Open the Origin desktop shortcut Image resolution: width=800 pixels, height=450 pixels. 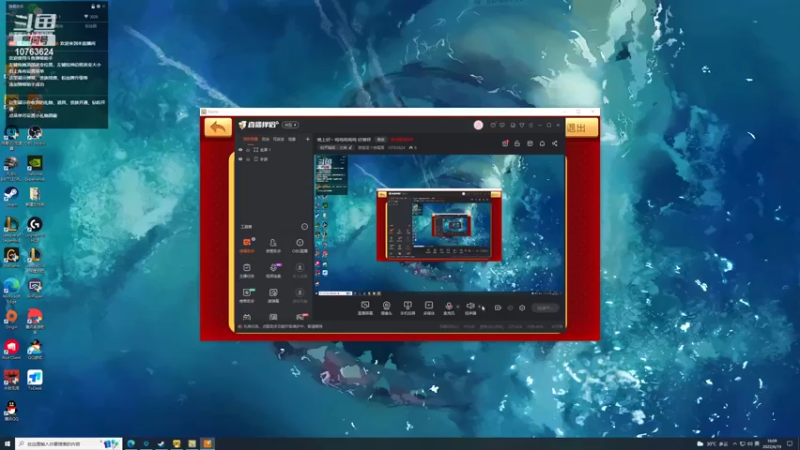tap(11, 319)
